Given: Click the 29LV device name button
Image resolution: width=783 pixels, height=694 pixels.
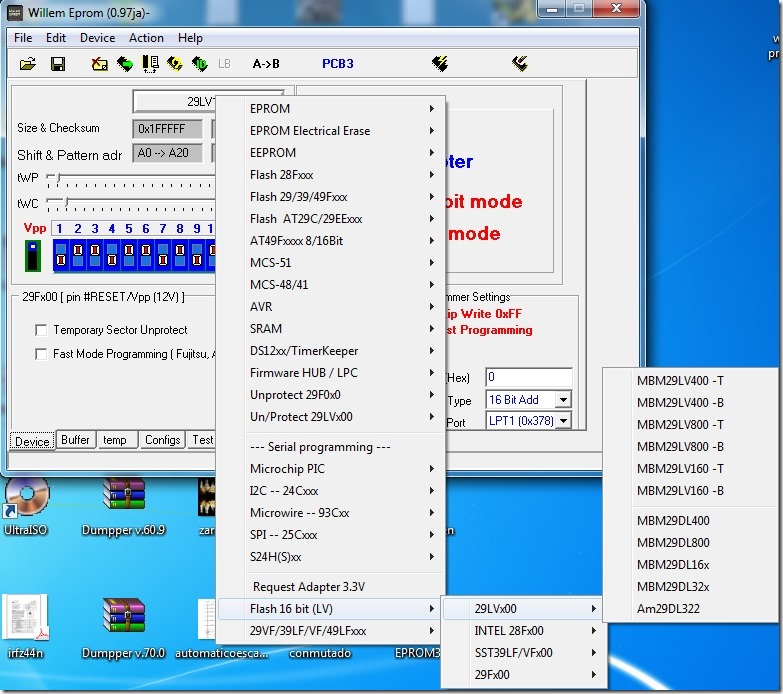Looking at the screenshot, I should click(x=175, y=102).
